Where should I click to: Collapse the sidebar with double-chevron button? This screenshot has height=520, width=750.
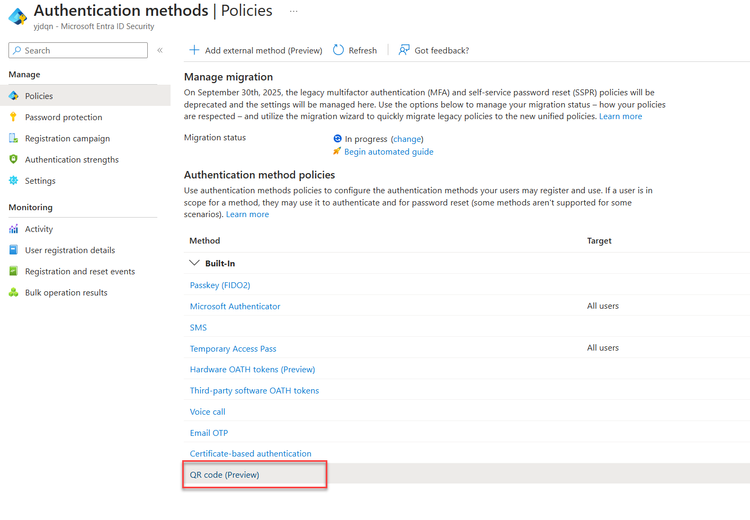click(x=160, y=50)
